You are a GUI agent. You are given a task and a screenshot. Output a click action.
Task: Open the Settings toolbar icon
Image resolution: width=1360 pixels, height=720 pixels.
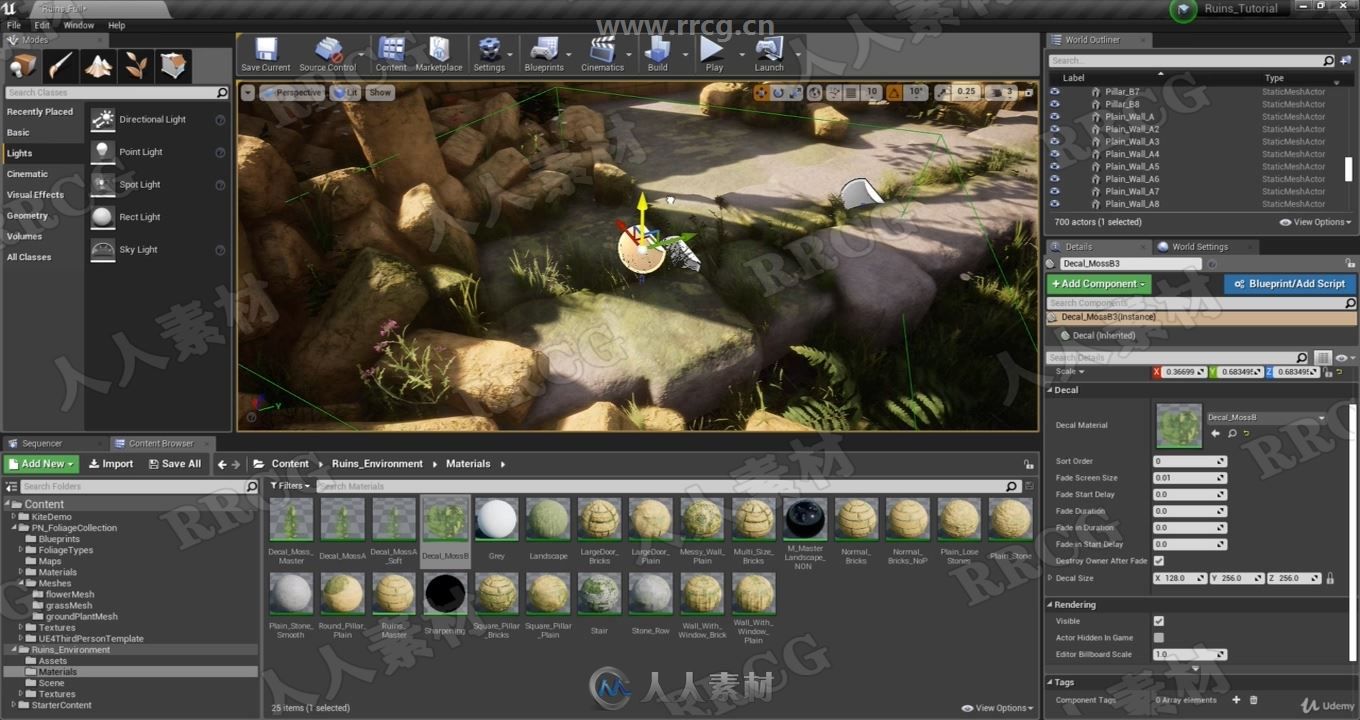click(489, 54)
